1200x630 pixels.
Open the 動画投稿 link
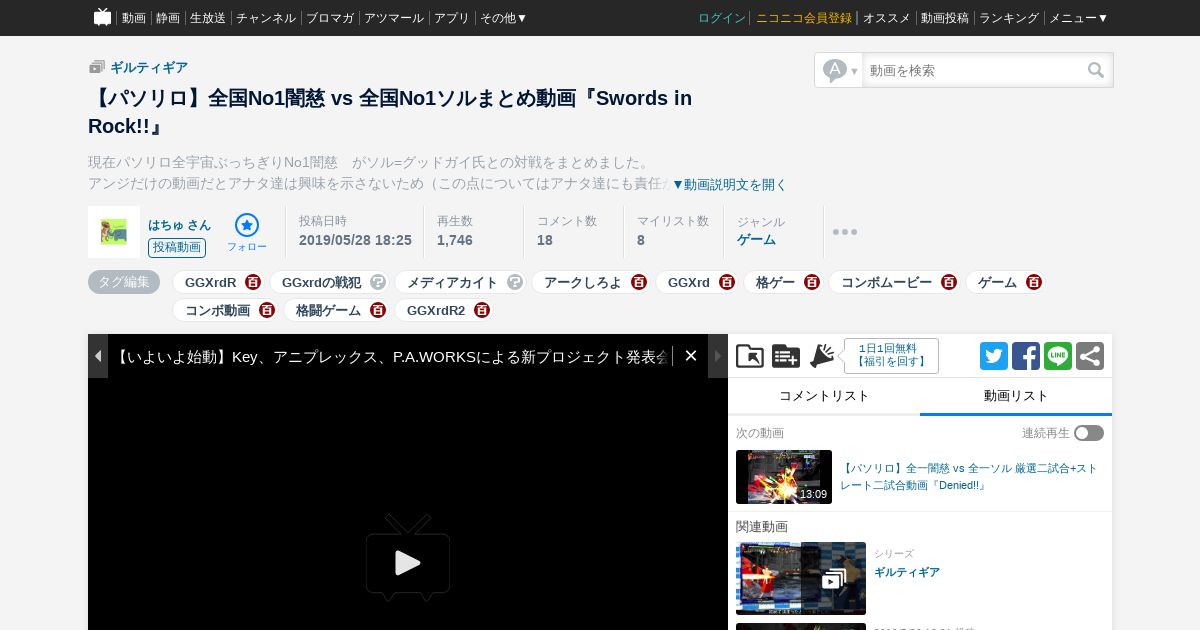tap(945, 18)
